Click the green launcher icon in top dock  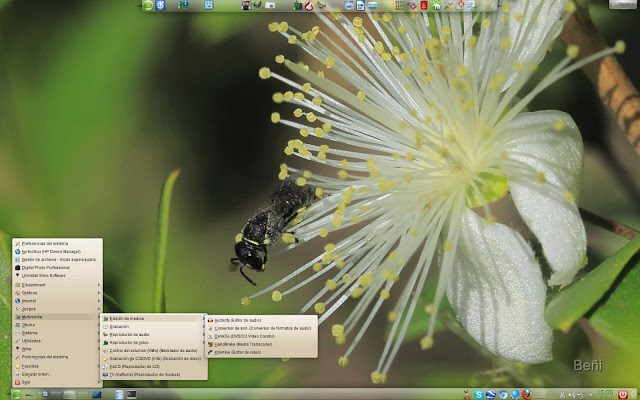pos(148,6)
